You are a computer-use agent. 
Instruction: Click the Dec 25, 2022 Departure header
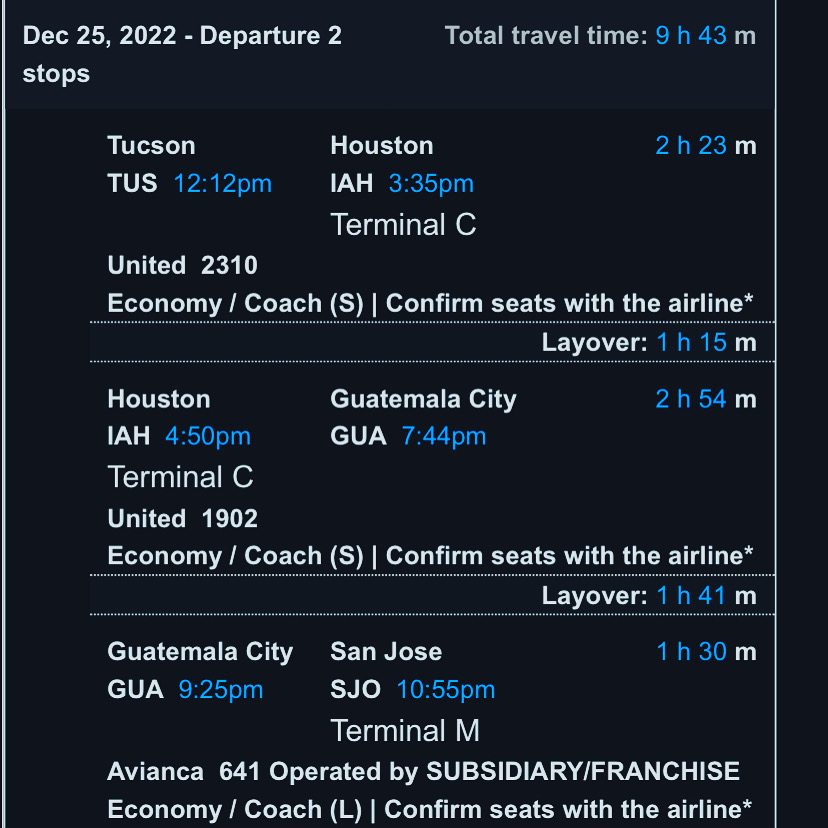(x=182, y=37)
